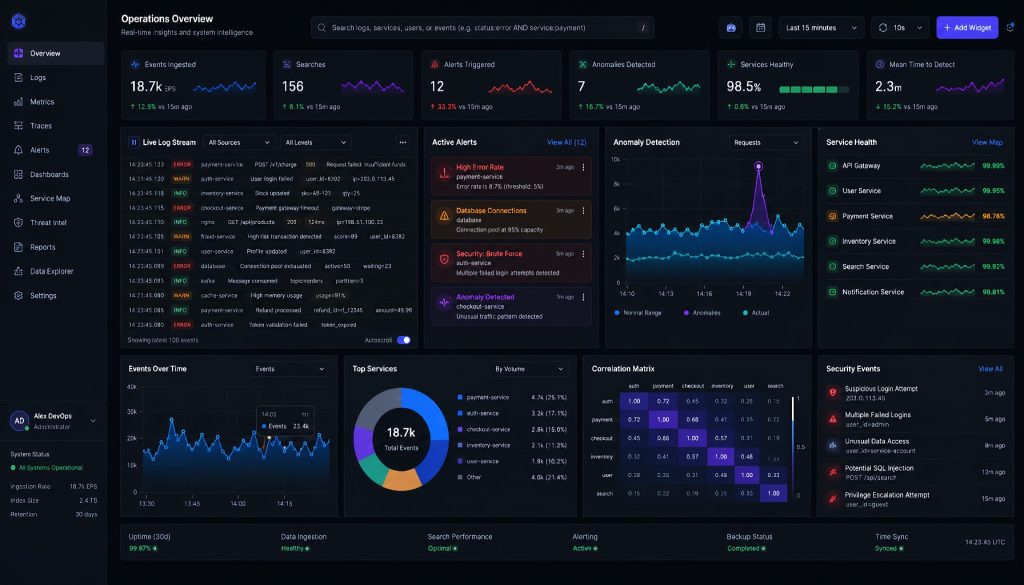Open options for Security: Brute Force alert
1024x585 pixels.
tap(583, 254)
